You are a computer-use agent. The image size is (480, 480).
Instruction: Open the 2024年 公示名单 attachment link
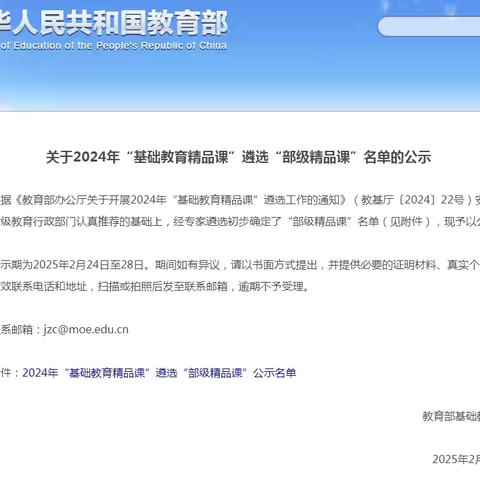click(x=159, y=373)
